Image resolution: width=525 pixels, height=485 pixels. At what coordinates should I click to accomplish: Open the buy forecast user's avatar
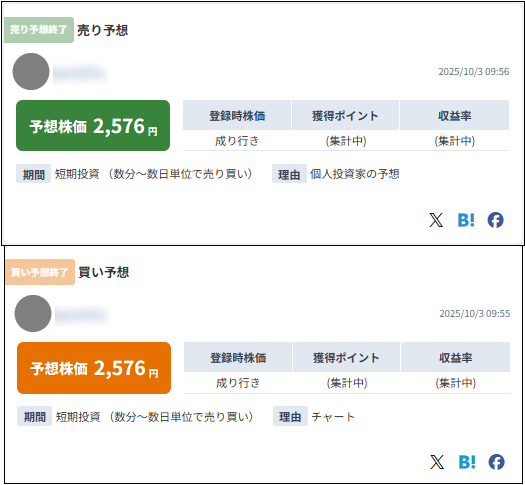pyautogui.click(x=33, y=314)
